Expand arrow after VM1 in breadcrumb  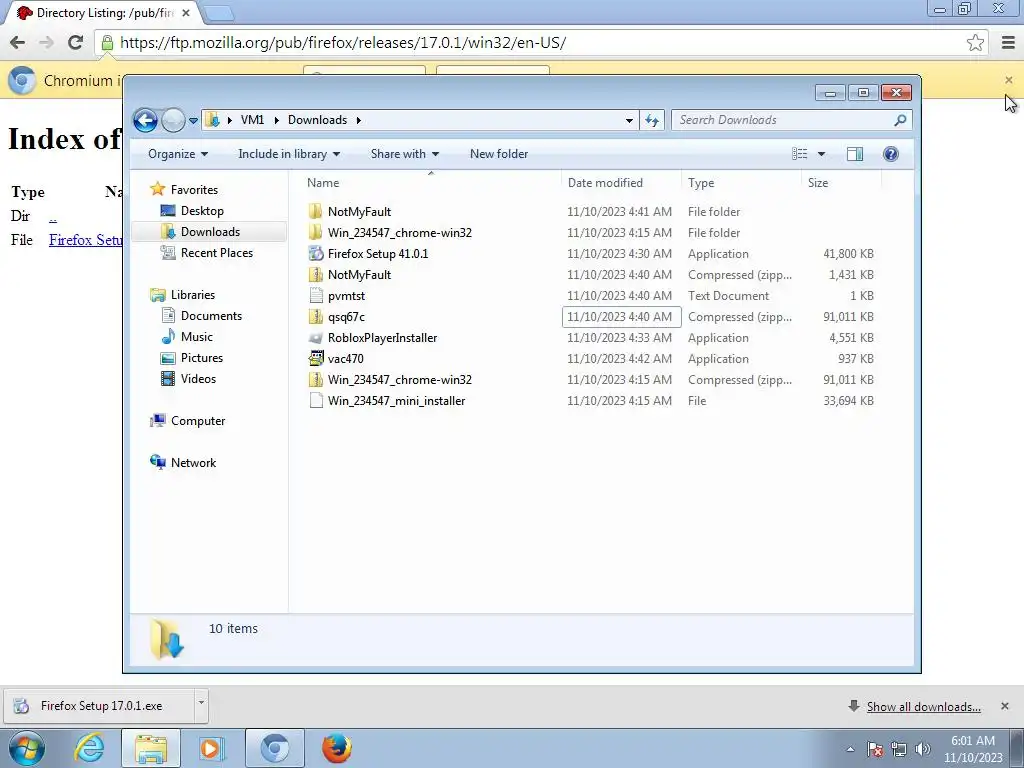[276, 120]
